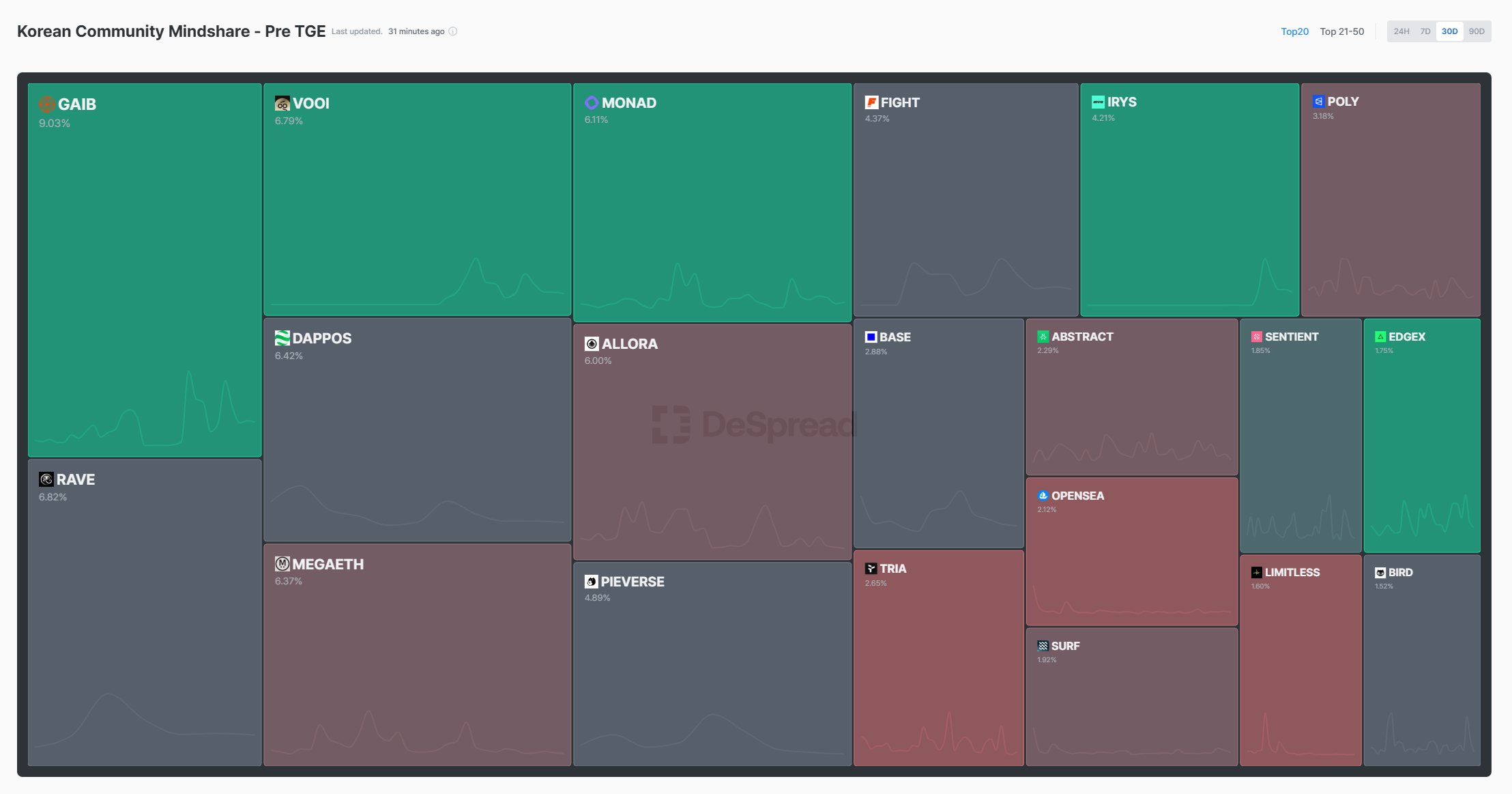Select the 30D time range
Screen dimensions: 1512x794
(x=1449, y=31)
